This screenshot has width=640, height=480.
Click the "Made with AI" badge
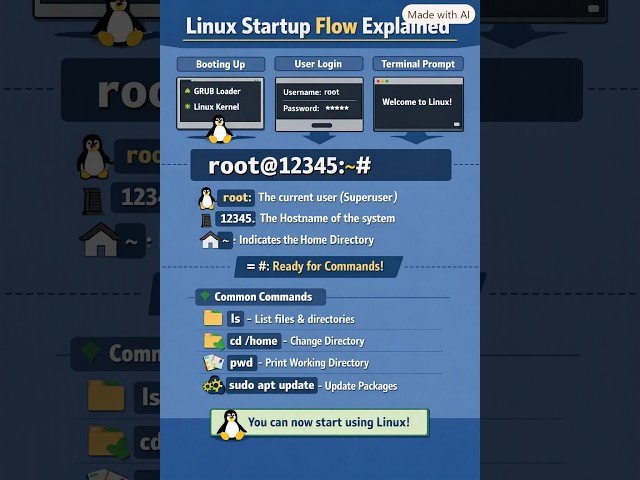(x=438, y=15)
